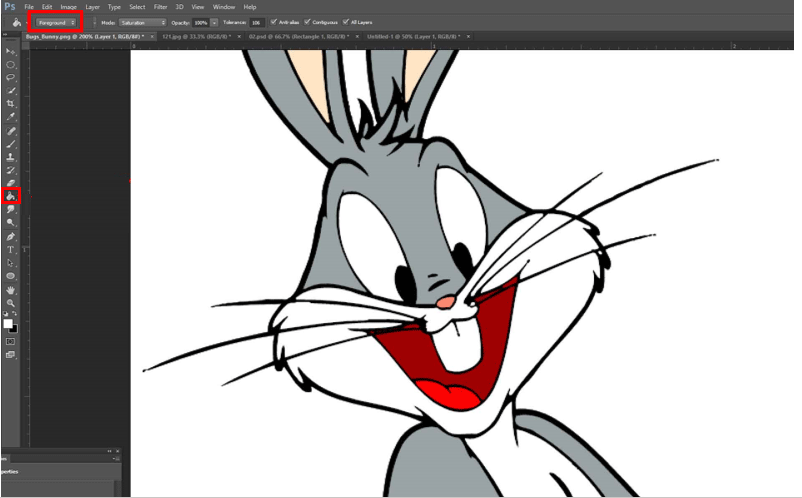Open the Foreground fill source dropdown
This screenshot has width=802, height=498.
coord(56,22)
